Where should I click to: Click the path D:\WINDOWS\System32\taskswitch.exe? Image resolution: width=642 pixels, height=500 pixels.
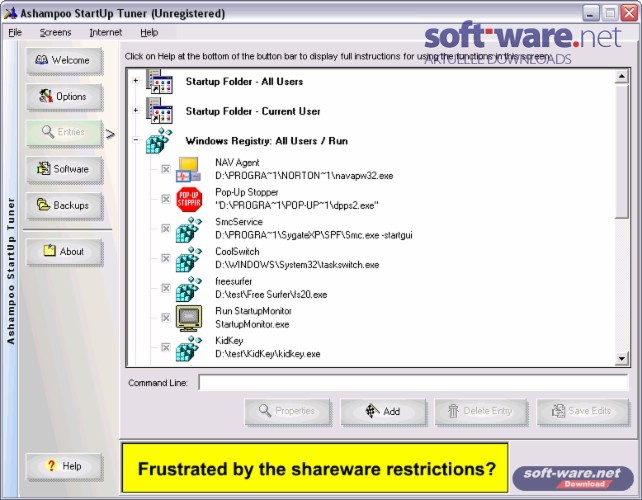tap(297, 265)
